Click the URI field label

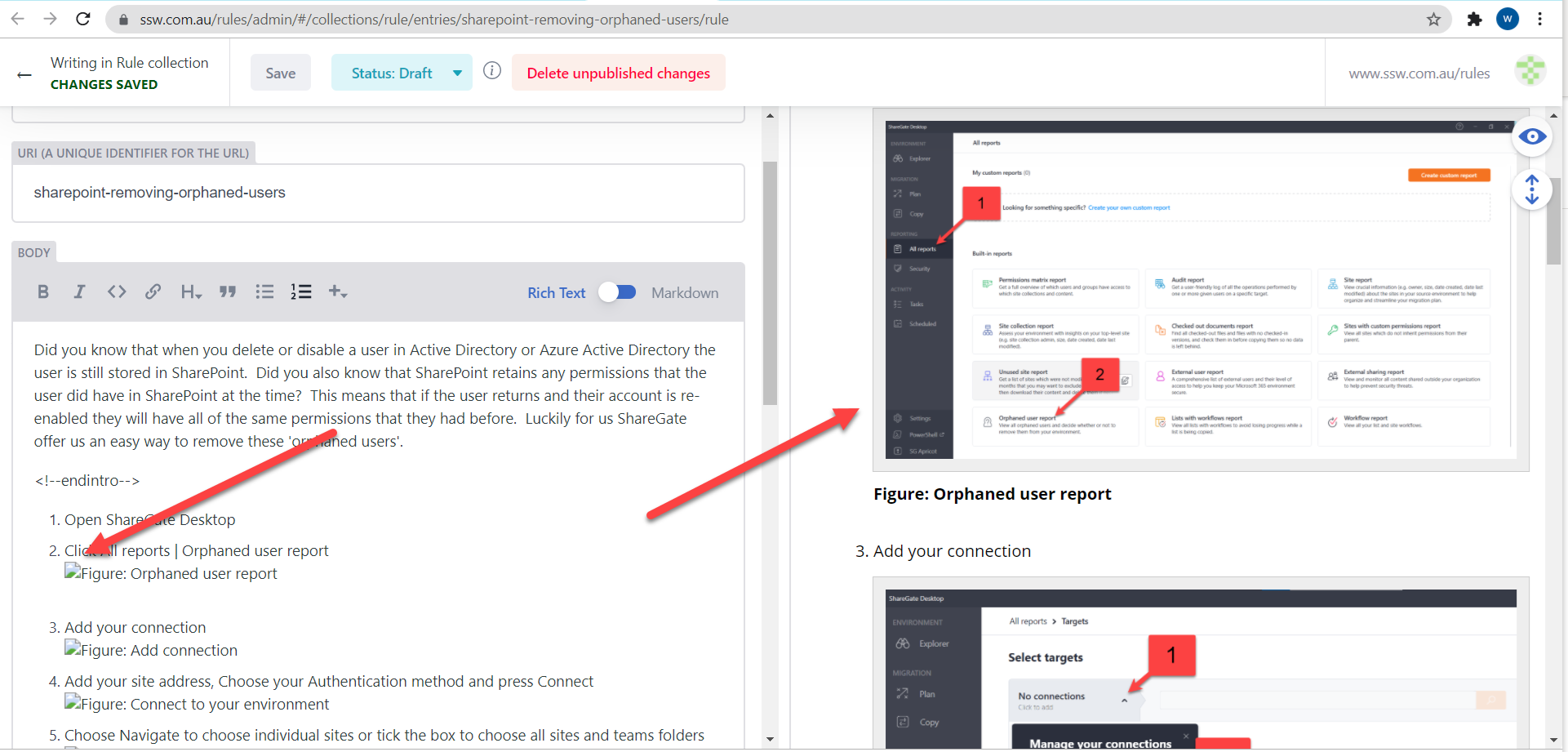click(x=133, y=154)
